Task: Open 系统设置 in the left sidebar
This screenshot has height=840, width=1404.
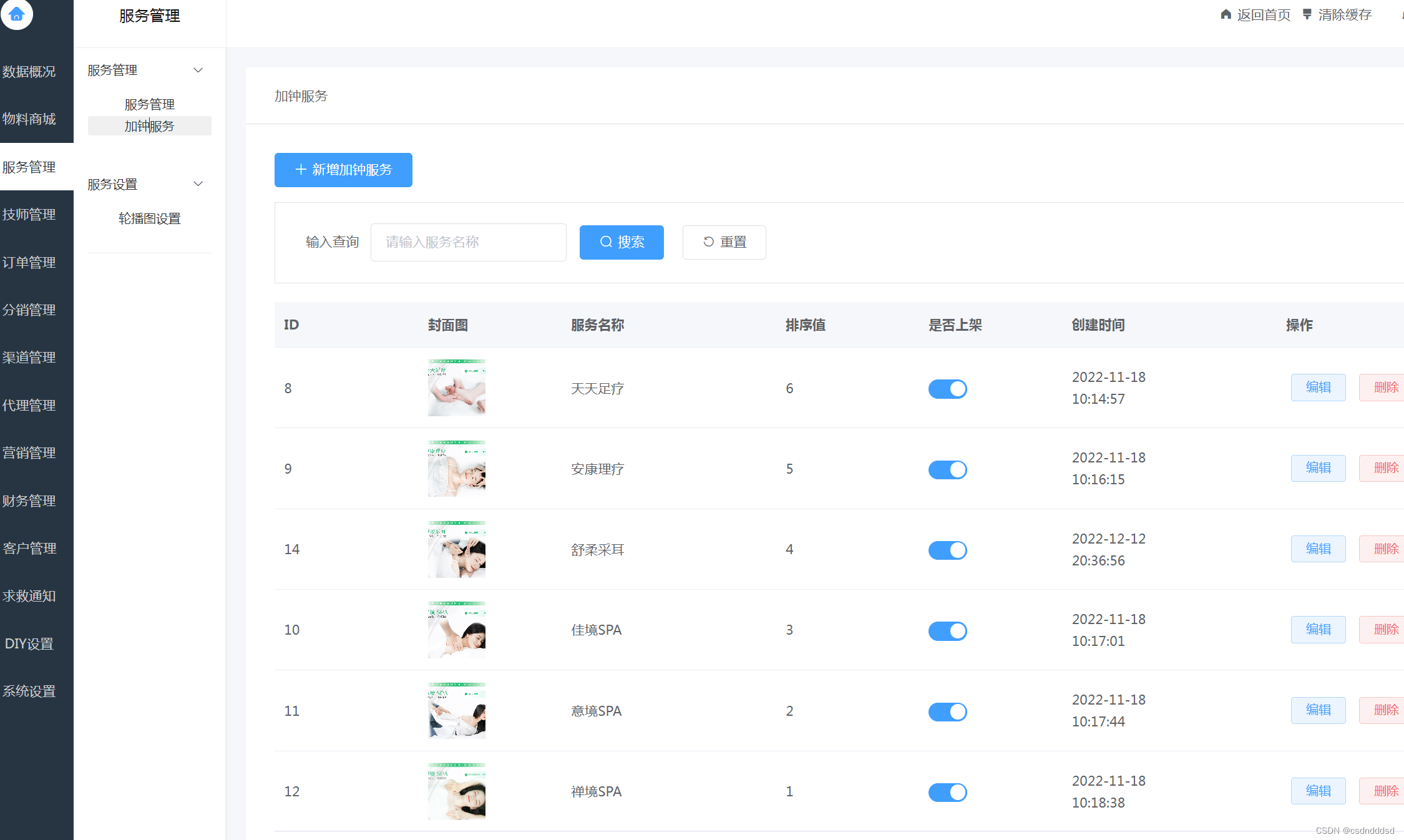Action: pyautogui.click(x=29, y=691)
